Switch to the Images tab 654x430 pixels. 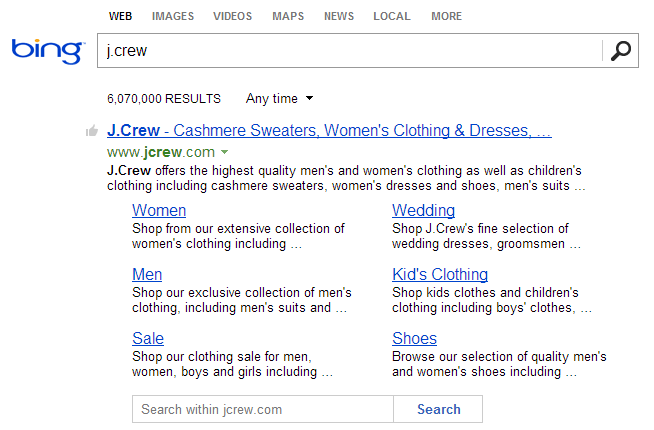pos(173,16)
